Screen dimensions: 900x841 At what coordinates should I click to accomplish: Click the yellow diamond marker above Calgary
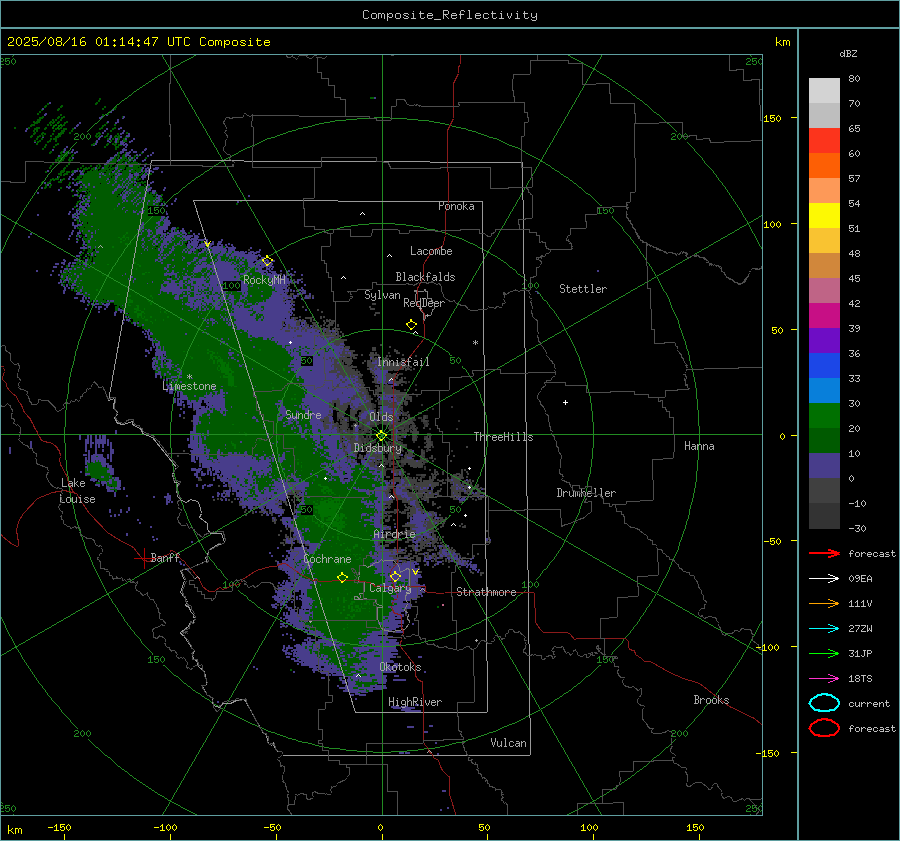point(395,576)
